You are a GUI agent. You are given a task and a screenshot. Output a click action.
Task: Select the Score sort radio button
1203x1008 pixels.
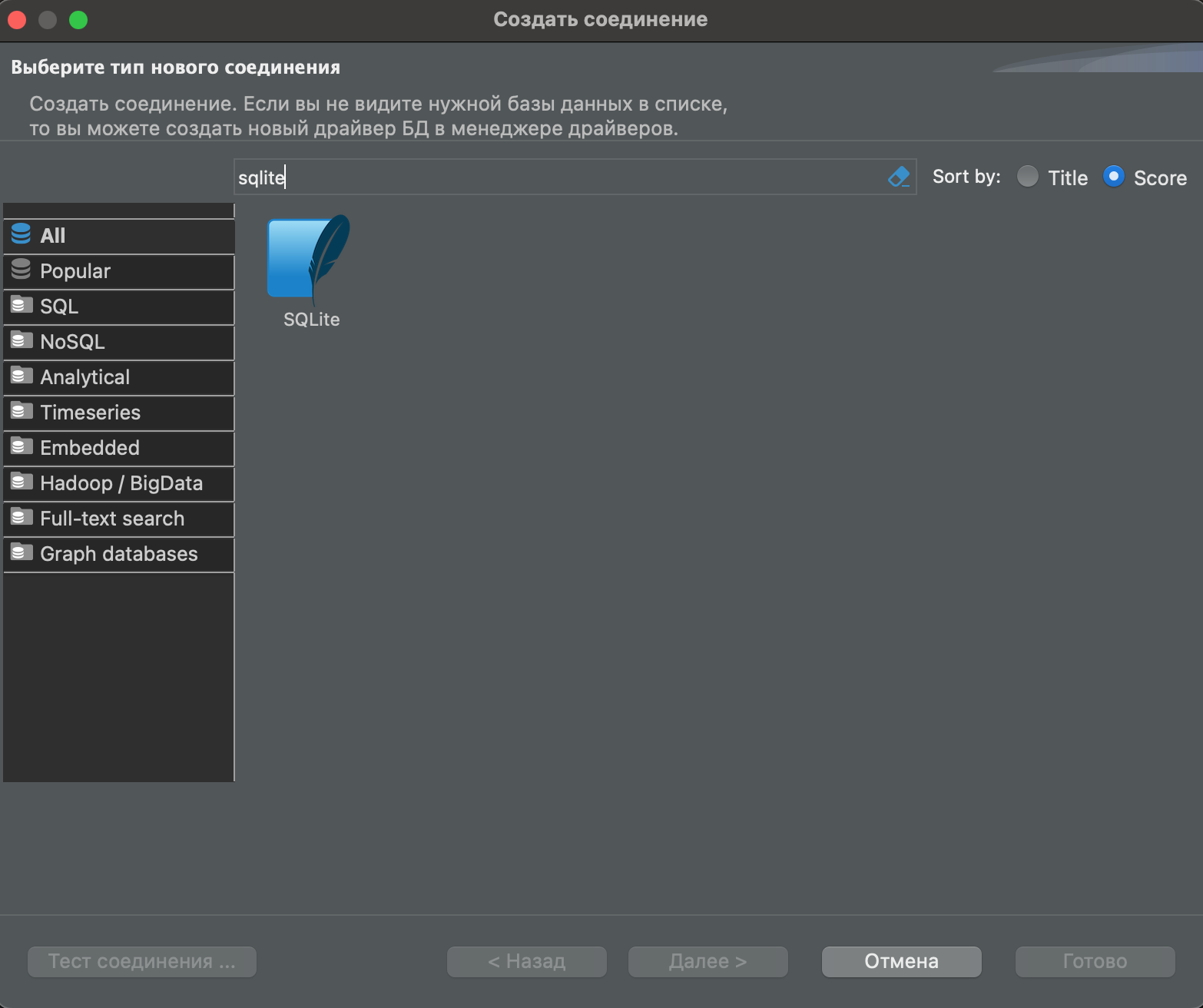1113,177
